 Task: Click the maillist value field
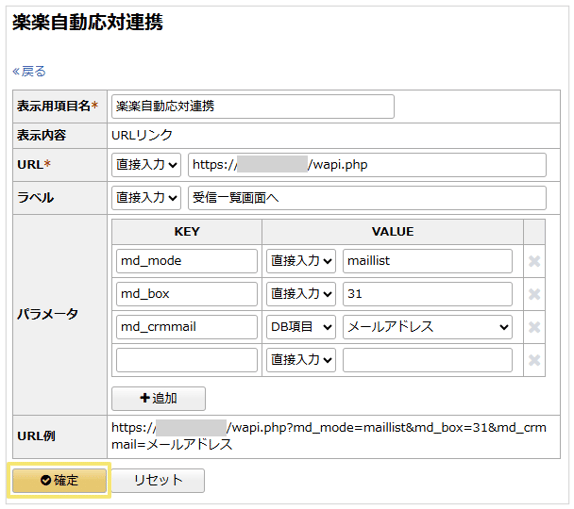click(x=428, y=261)
